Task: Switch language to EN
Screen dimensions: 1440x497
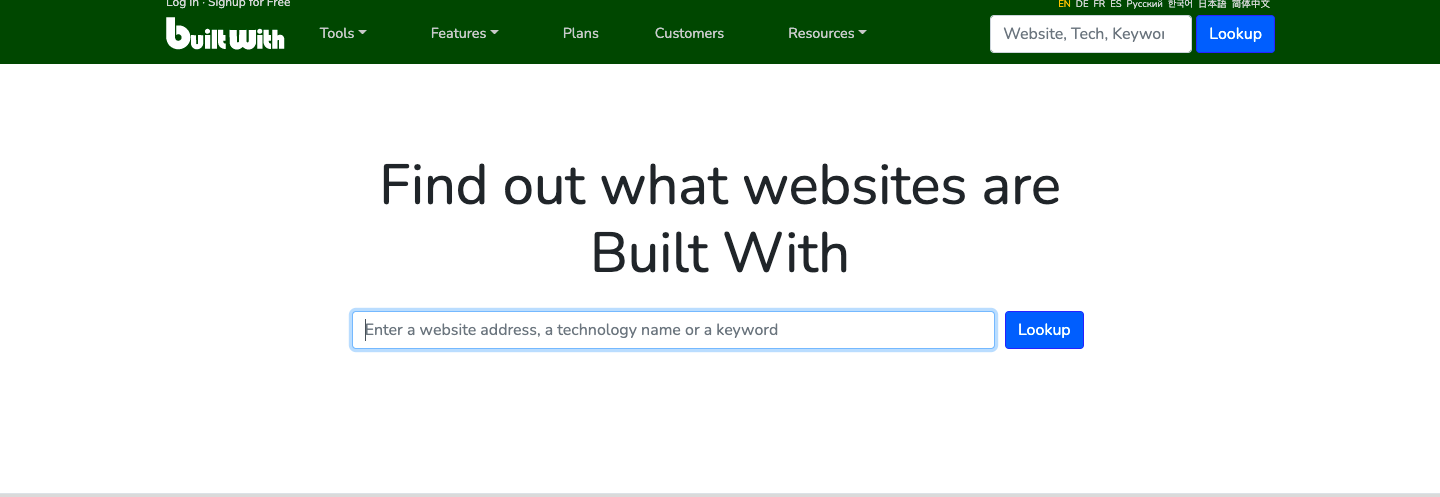Action: 1064,4
